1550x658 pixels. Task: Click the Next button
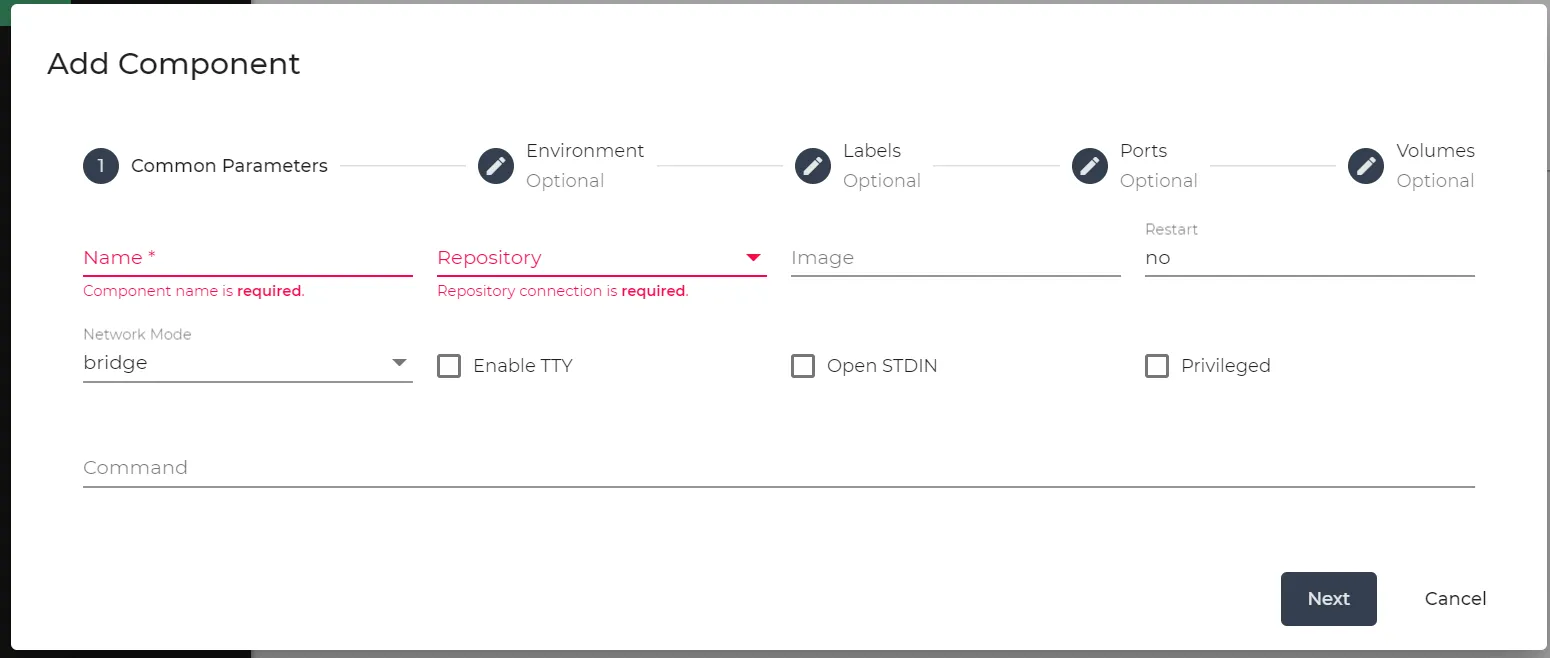(x=1329, y=599)
